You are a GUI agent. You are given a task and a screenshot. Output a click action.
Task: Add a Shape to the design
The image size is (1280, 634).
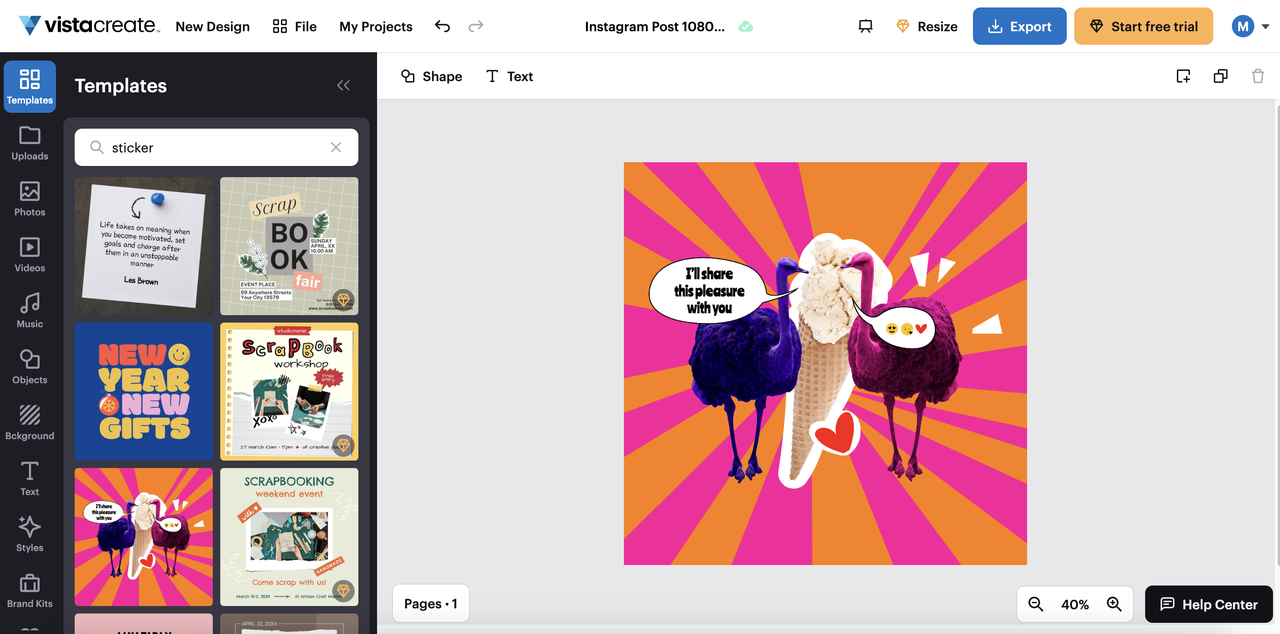[431, 76]
